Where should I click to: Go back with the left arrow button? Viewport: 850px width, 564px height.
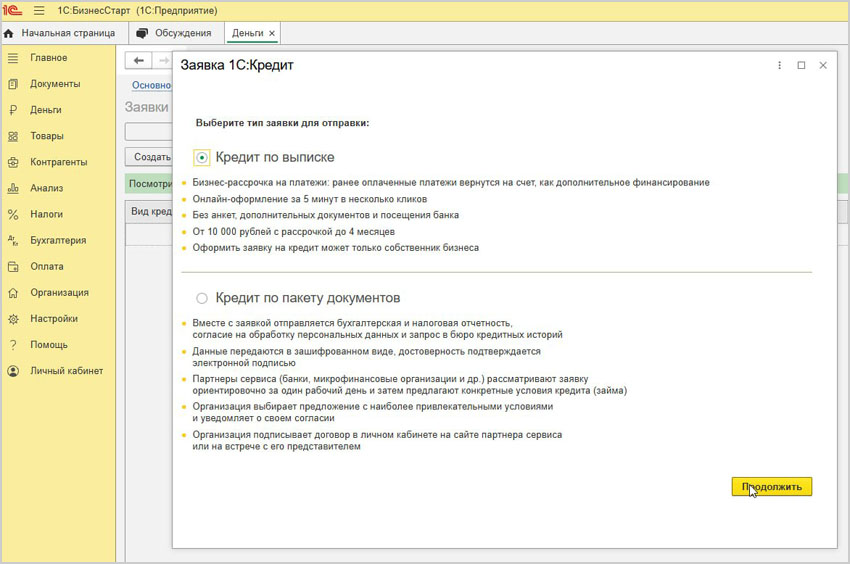point(139,61)
